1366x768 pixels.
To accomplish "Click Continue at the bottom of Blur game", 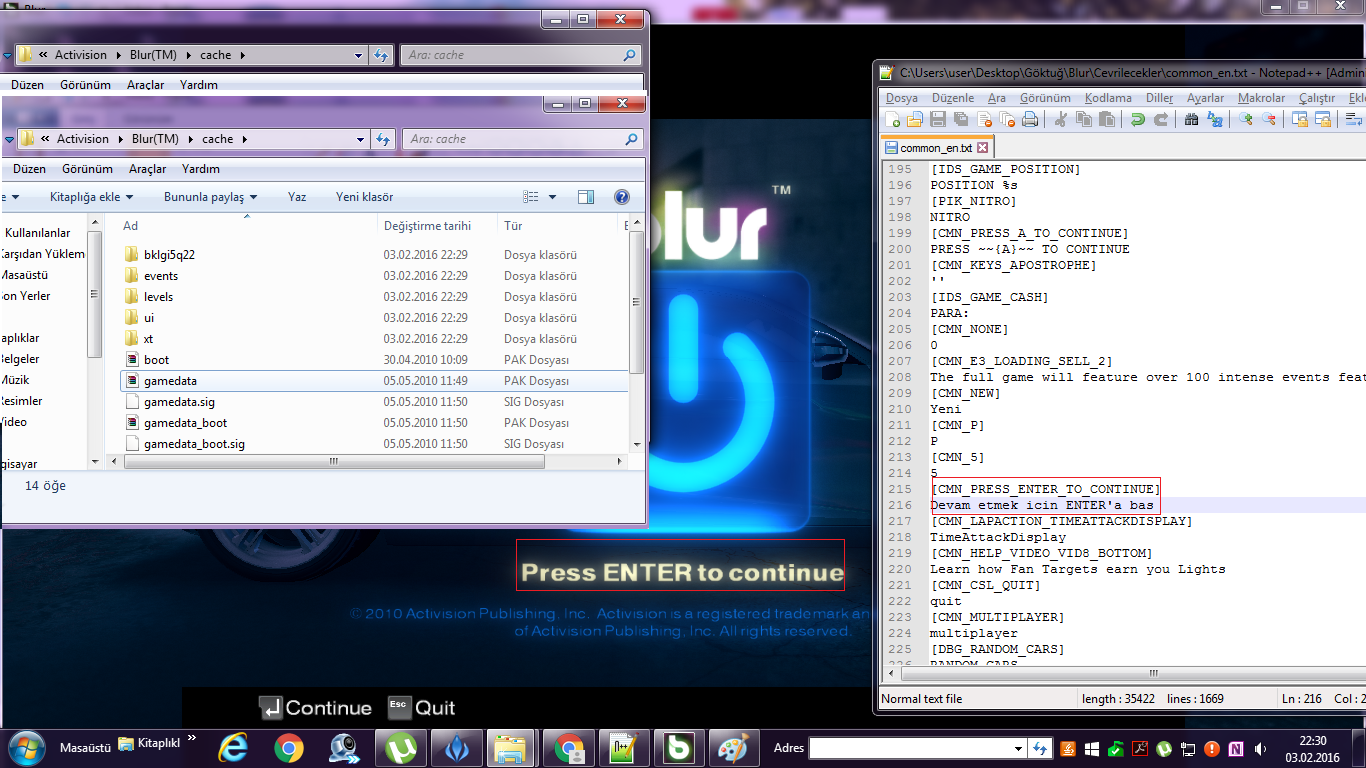I will (x=315, y=708).
